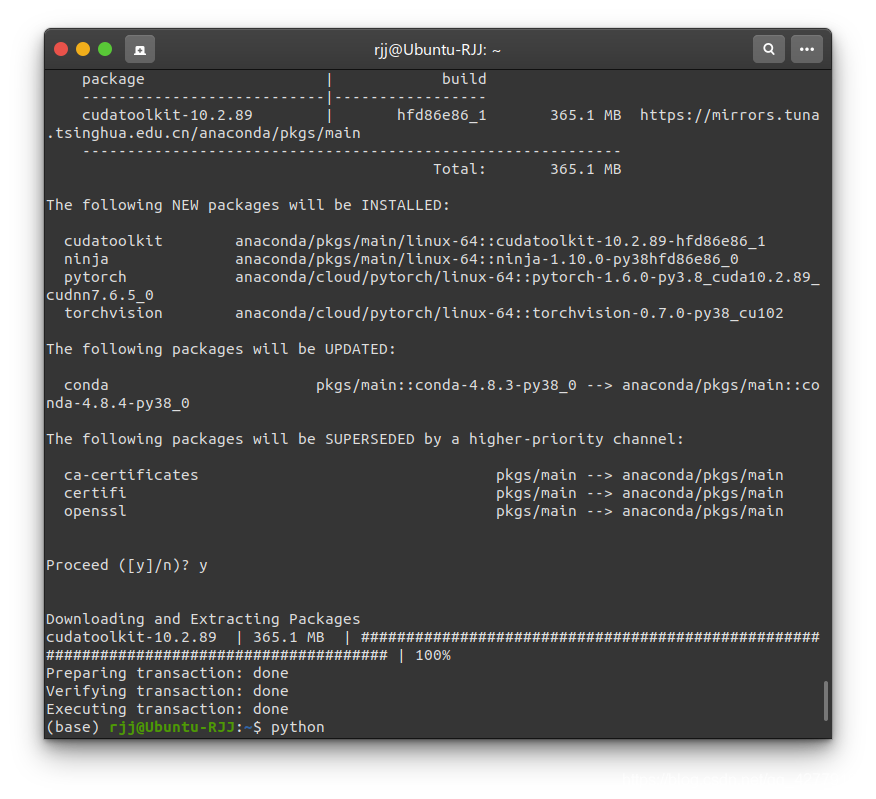Click 'cudatoolkit-10.2.89' in the package table row
Image resolution: width=876 pixels, height=799 pixels.
pyautogui.click(x=167, y=115)
